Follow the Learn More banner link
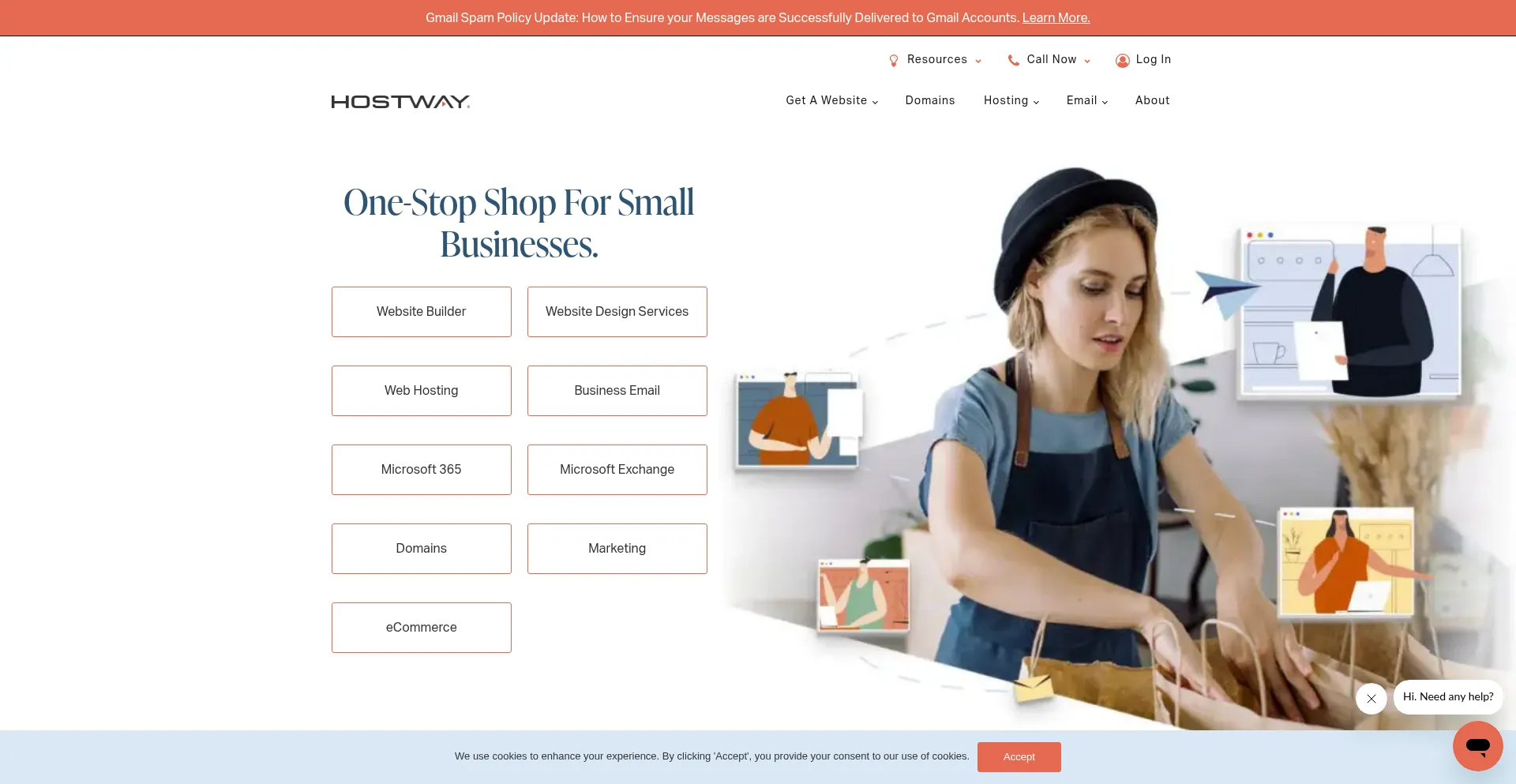The width and height of the screenshot is (1516, 784). pyautogui.click(x=1056, y=17)
